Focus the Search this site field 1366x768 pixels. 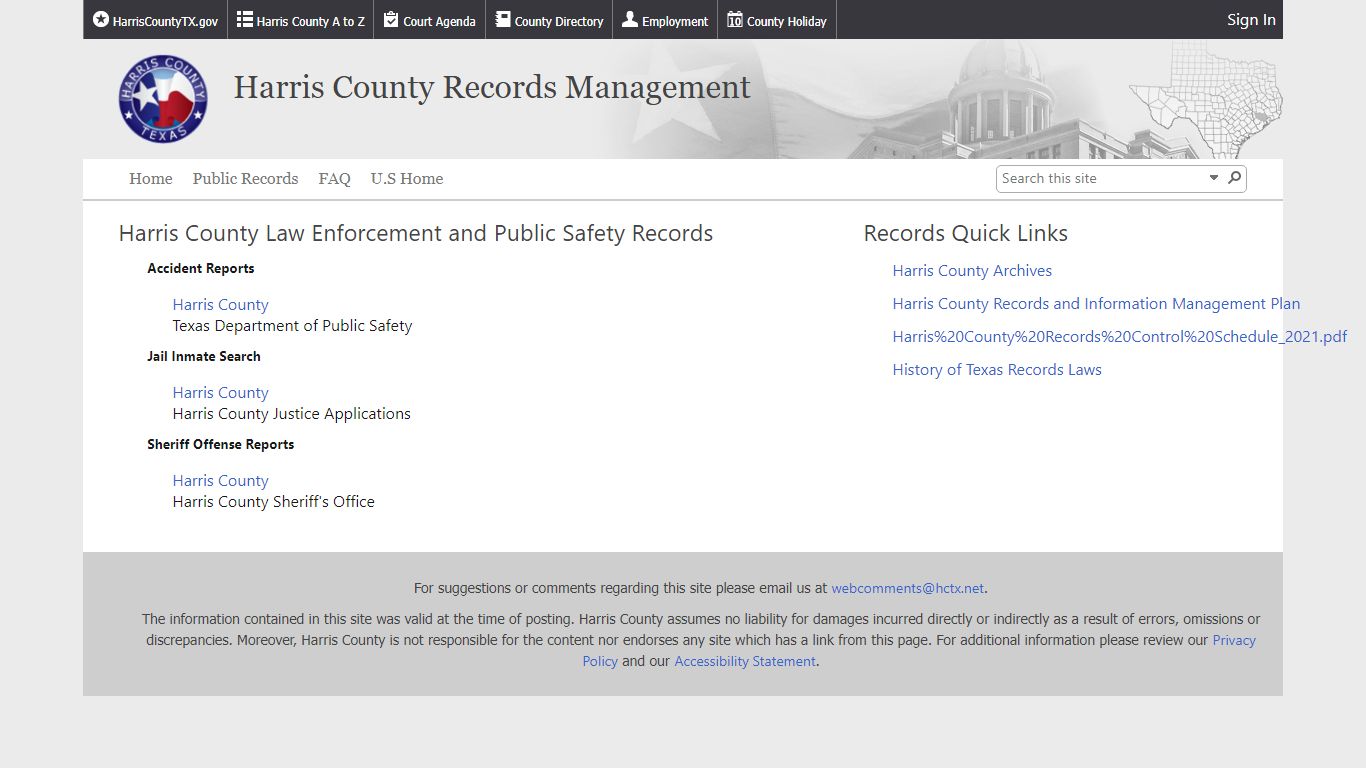pos(1101,178)
